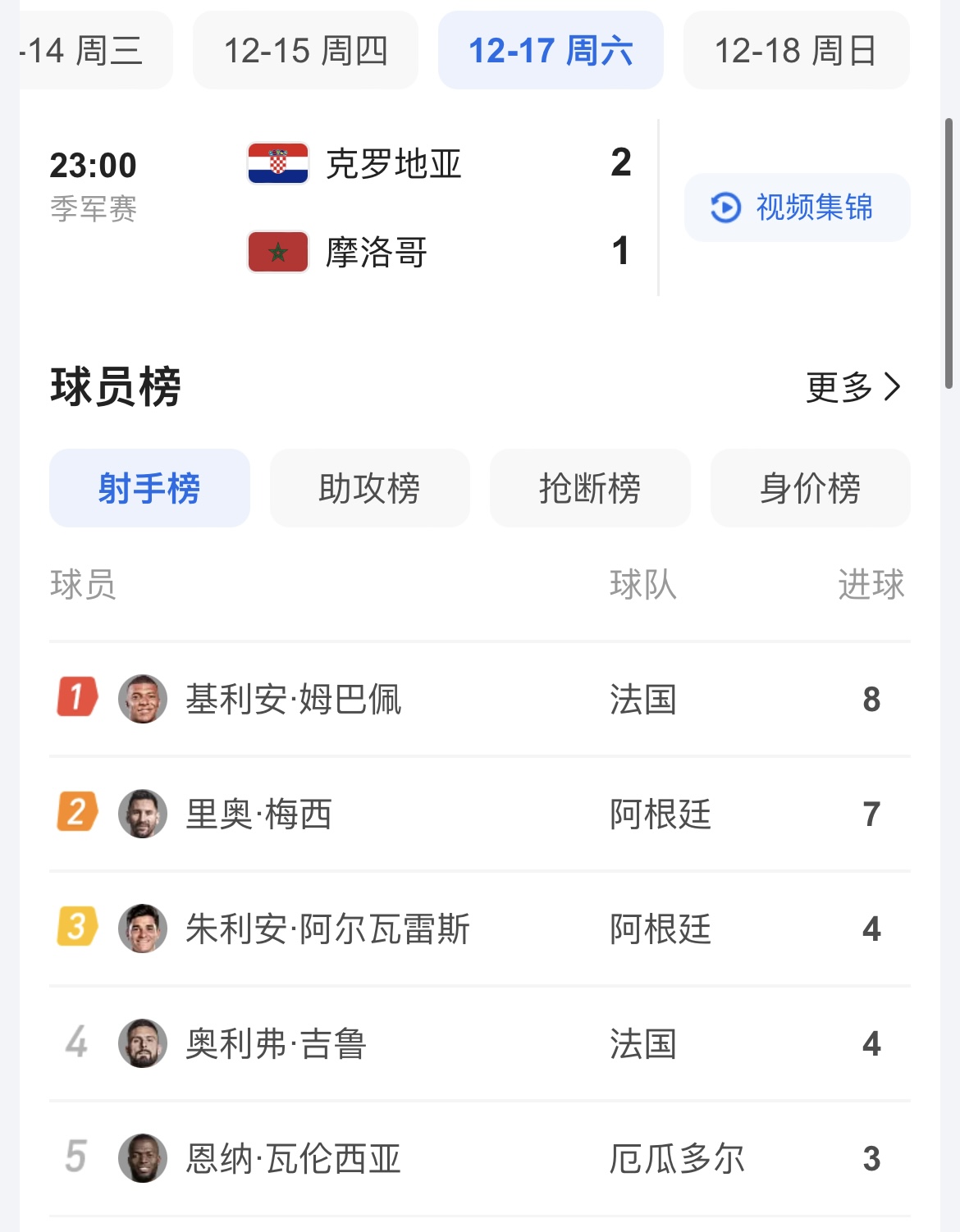Image resolution: width=960 pixels, height=1232 pixels.
Task: Switch to the 抢断榜 tab
Action: 590,488
